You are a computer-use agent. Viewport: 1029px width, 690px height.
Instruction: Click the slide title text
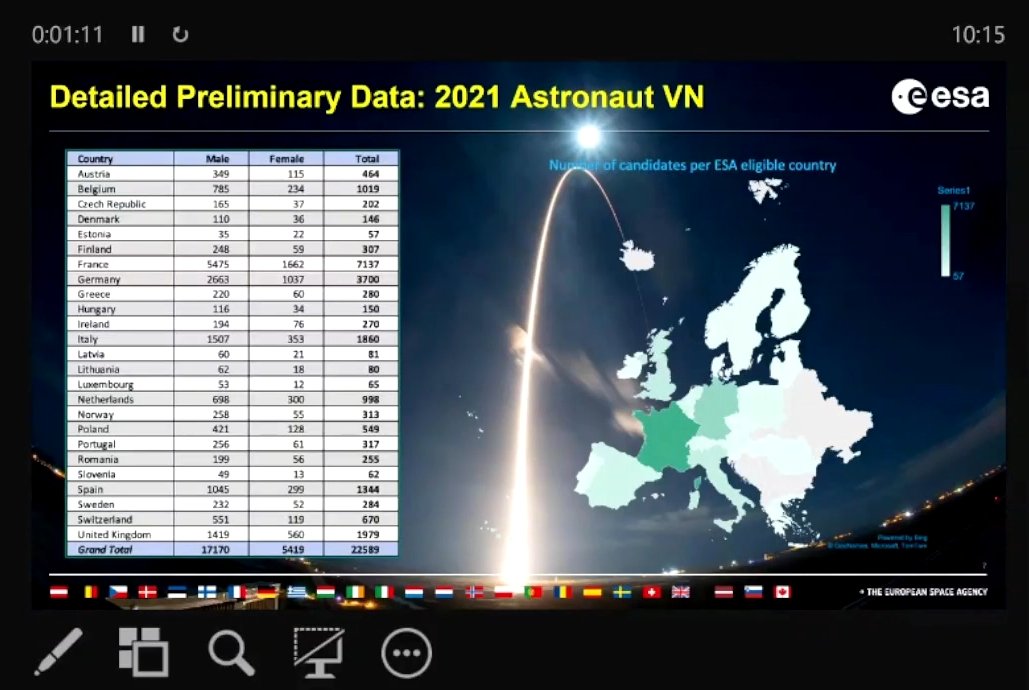(376, 97)
